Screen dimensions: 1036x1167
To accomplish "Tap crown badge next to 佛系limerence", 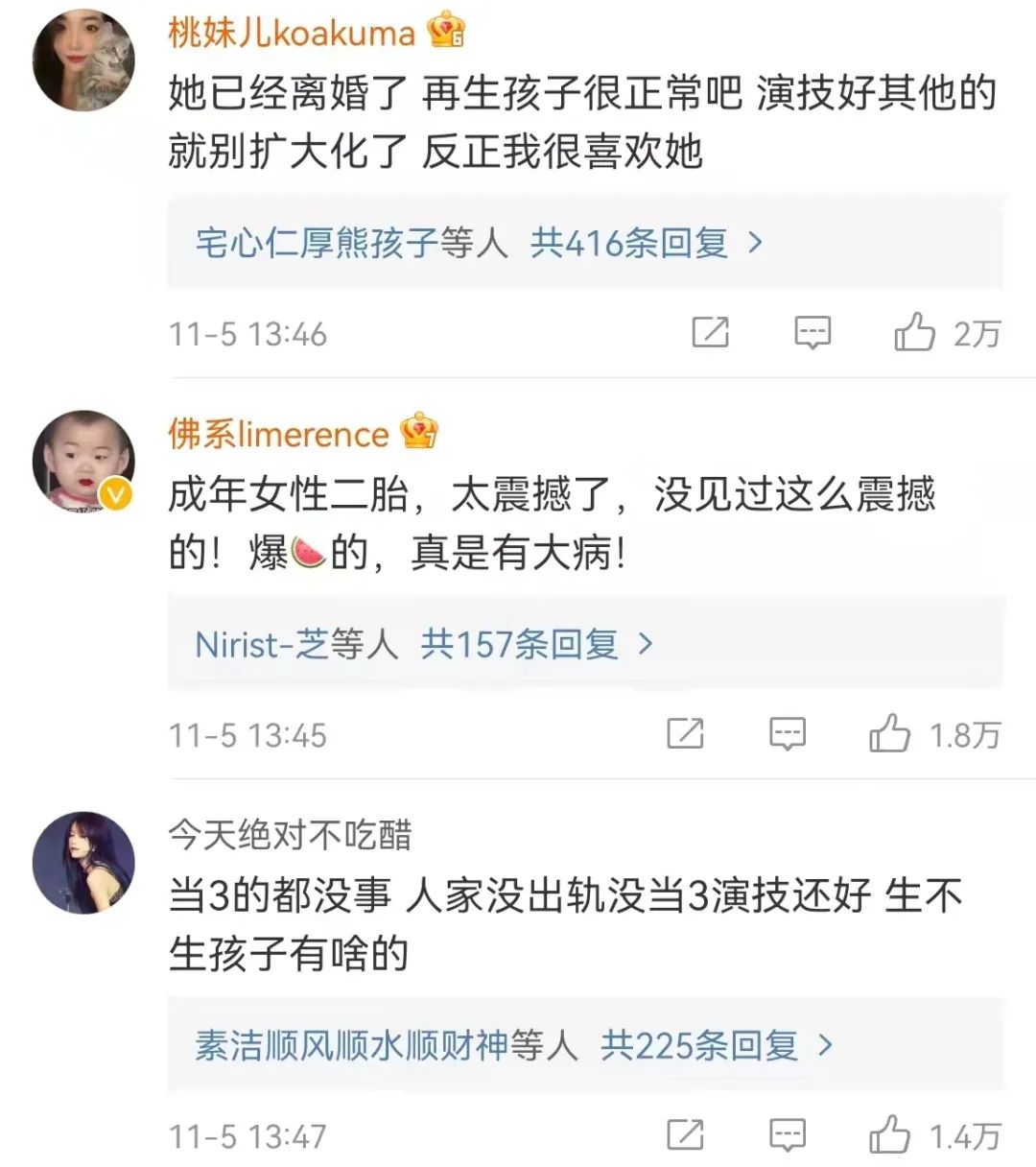I will (x=419, y=432).
